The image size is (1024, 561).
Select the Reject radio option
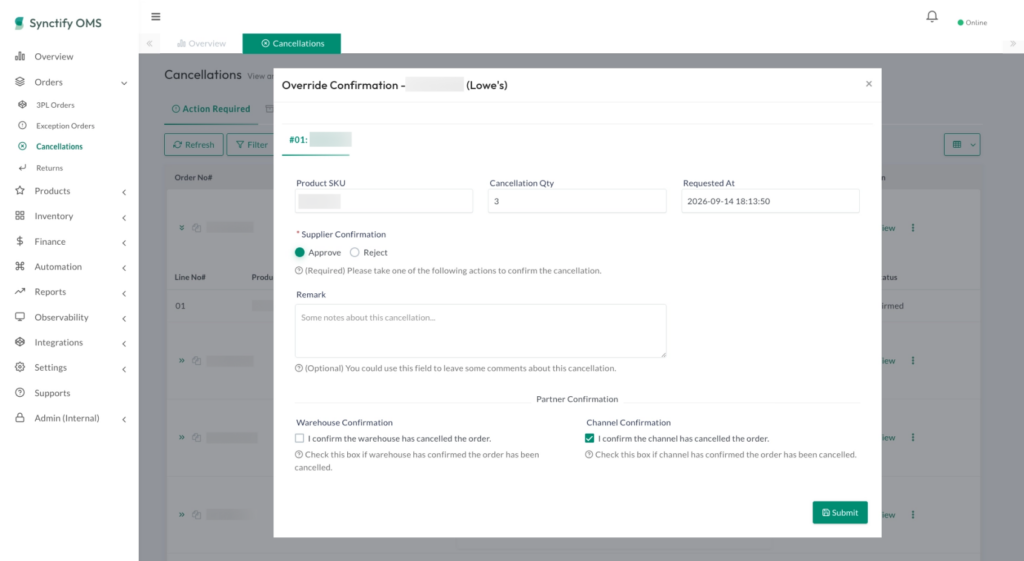355,252
